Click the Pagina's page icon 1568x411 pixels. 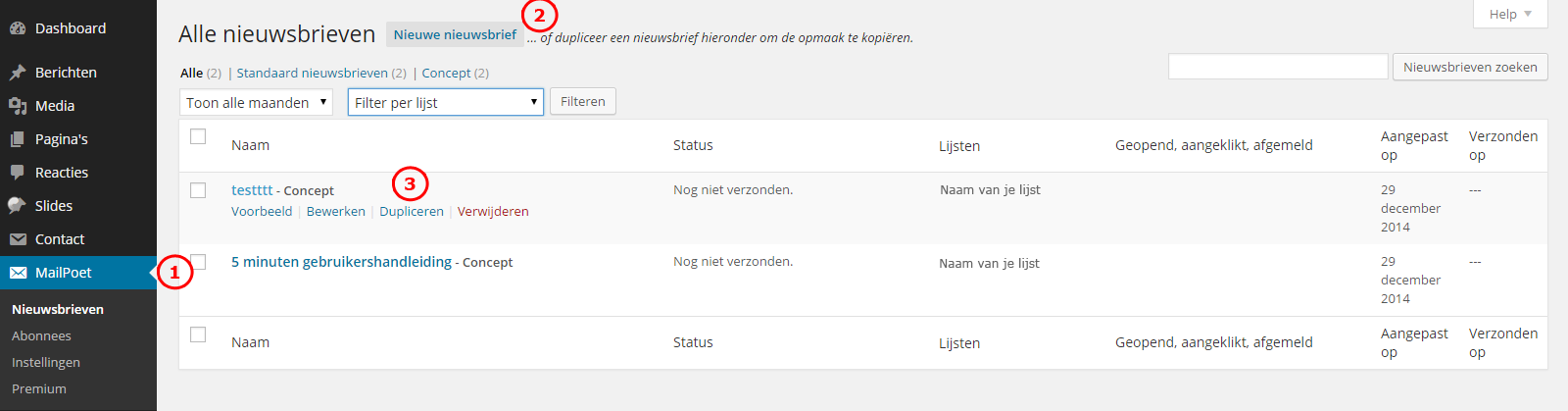[18, 139]
